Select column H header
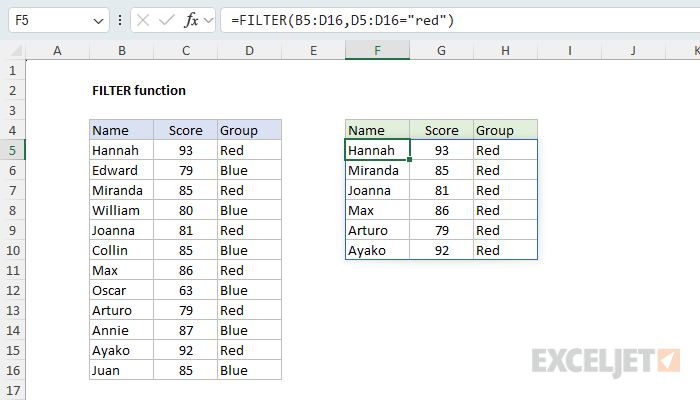 pyautogui.click(x=505, y=50)
